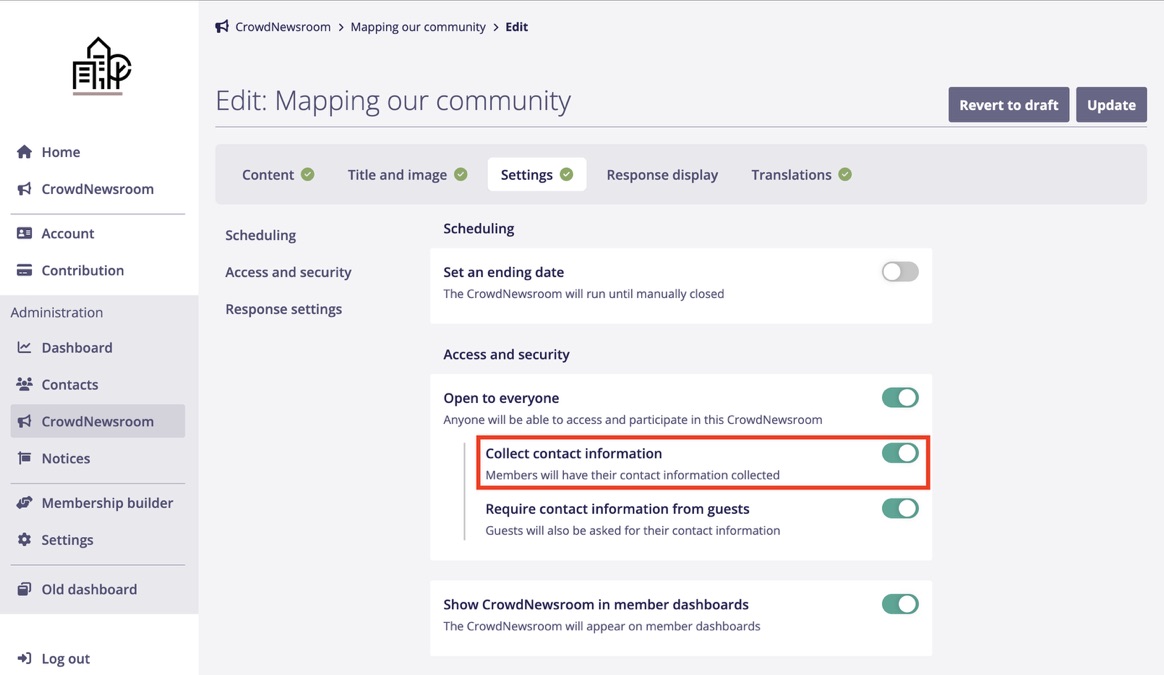Enable the Set an ending date toggle
Image resolution: width=1164 pixels, height=675 pixels.
899,272
